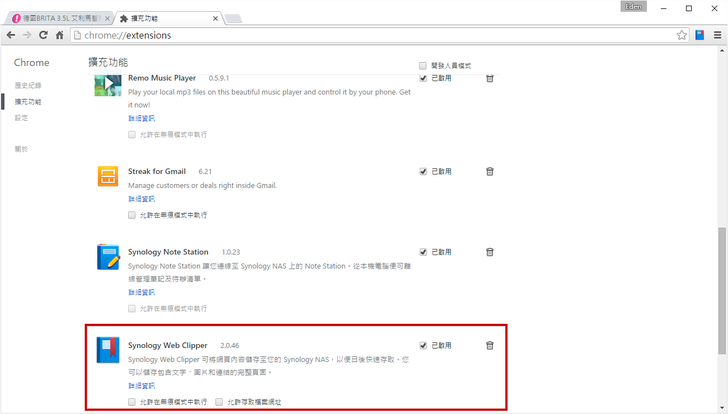
Task: Open About in the Chrome sidebar
Action: (21, 149)
